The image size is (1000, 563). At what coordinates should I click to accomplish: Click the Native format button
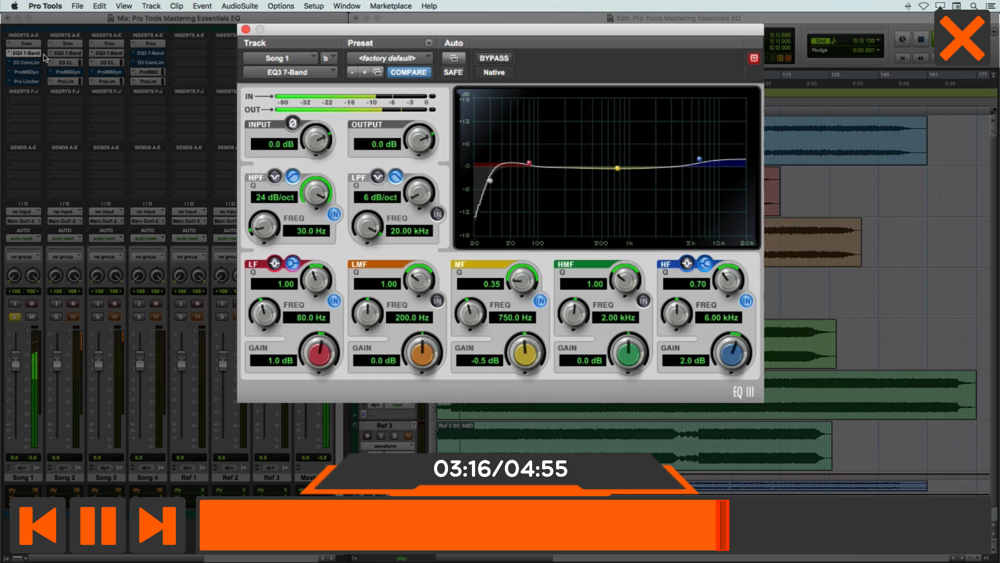click(494, 73)
